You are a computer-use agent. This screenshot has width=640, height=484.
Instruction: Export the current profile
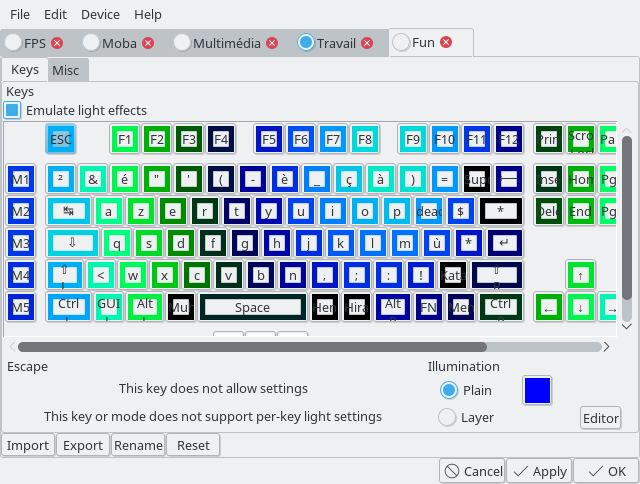[82, 445]
